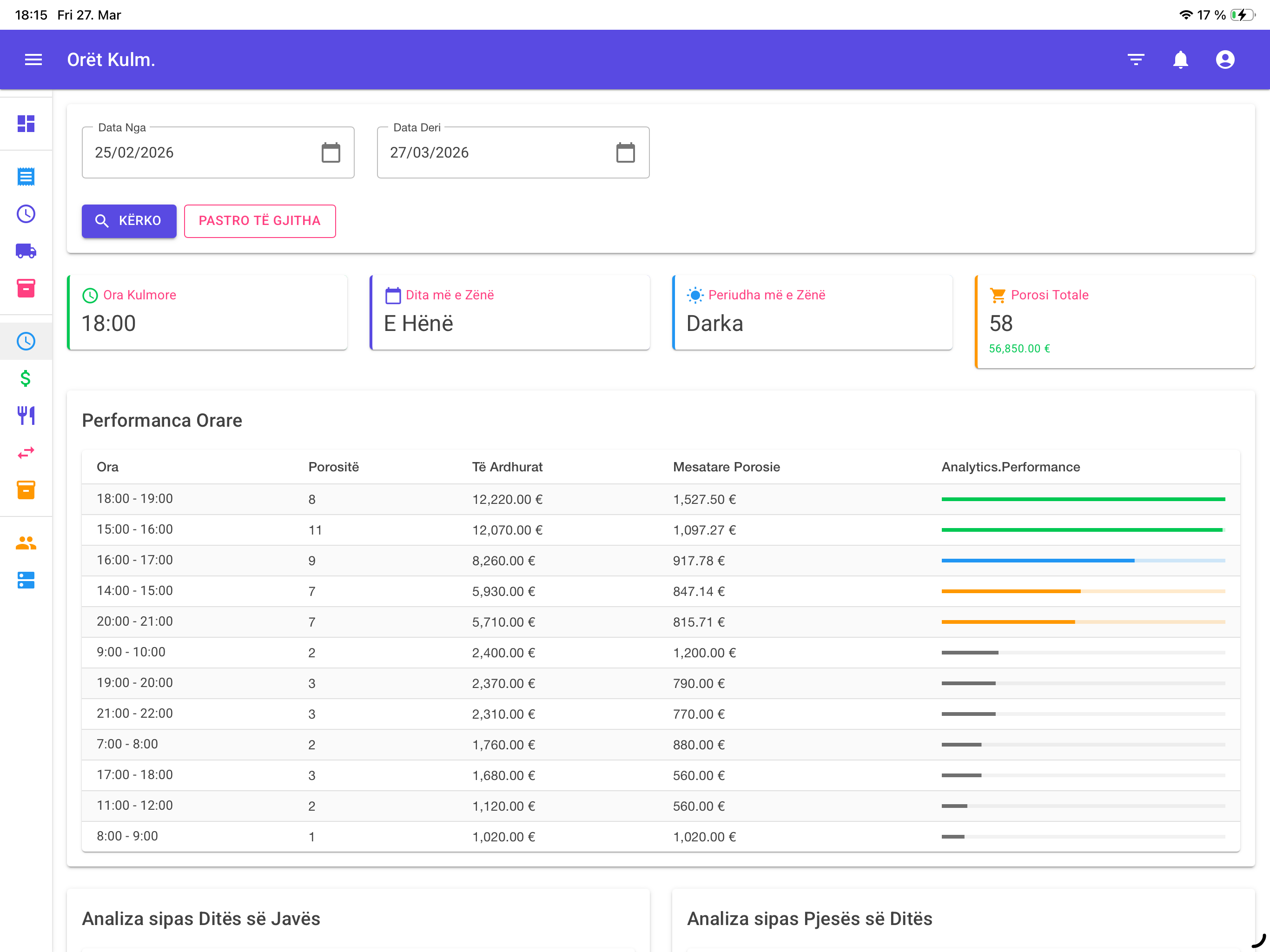The image size is (1270, 952).
Task: Click the E Hënë busiest day value
Action: [x=418, y=324]
